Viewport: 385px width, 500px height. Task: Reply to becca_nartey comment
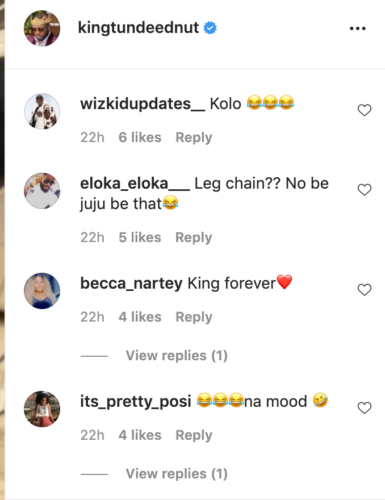click(194, 317)
